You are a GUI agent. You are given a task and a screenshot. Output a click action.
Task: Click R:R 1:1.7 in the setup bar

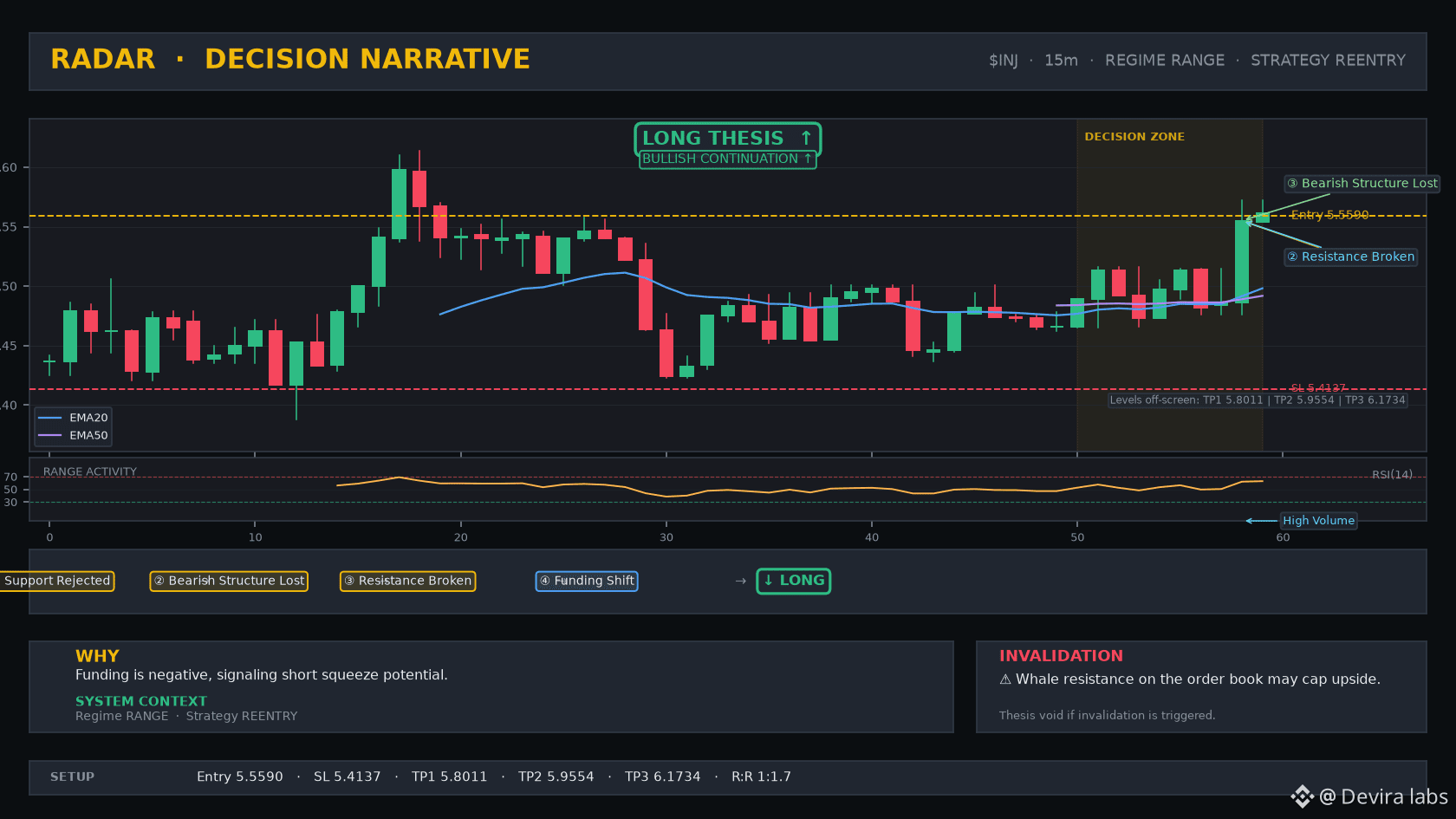[x=761, y=777]
